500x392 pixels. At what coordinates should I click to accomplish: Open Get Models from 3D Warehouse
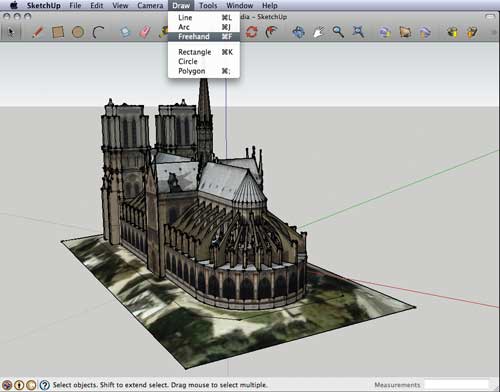point(452,32)
